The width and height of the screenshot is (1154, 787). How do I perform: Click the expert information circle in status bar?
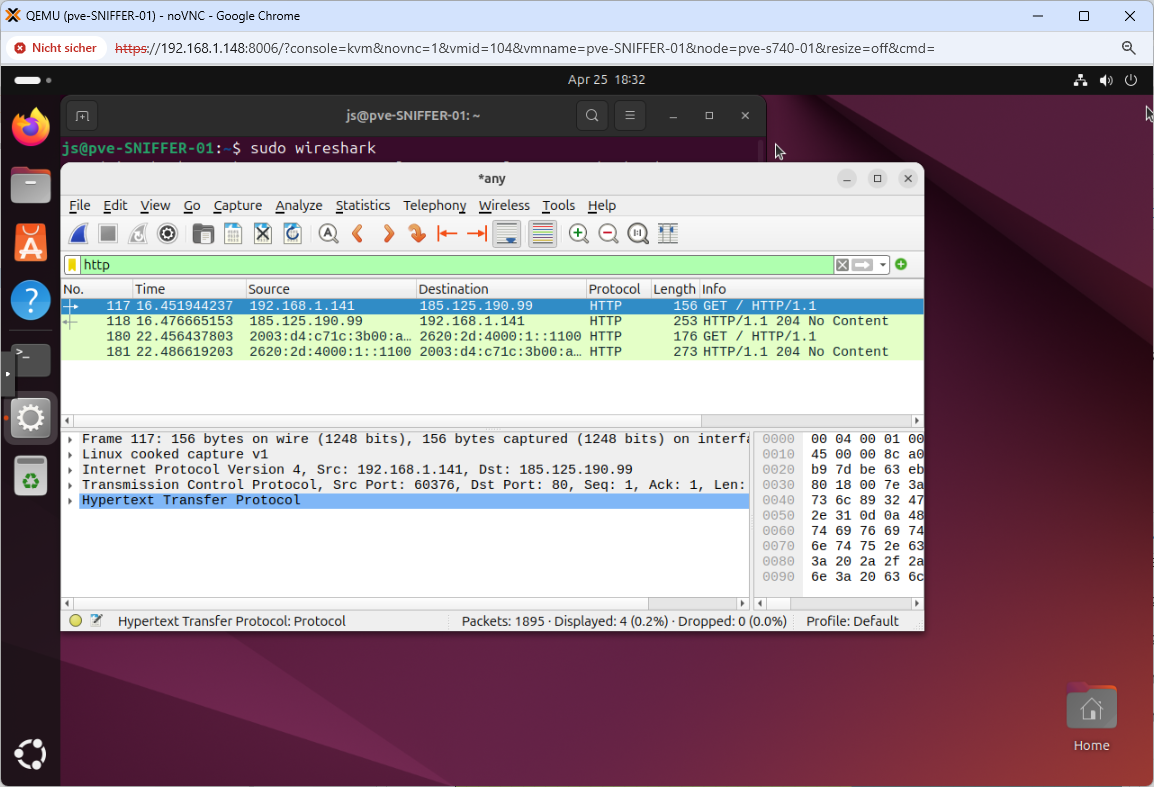[76, 621]
